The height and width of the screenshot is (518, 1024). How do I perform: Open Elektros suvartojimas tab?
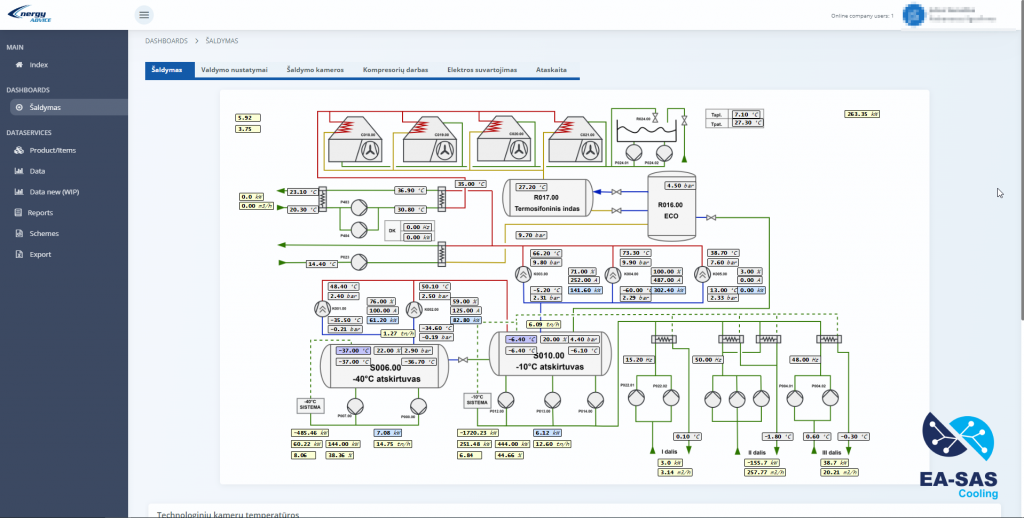482,70
